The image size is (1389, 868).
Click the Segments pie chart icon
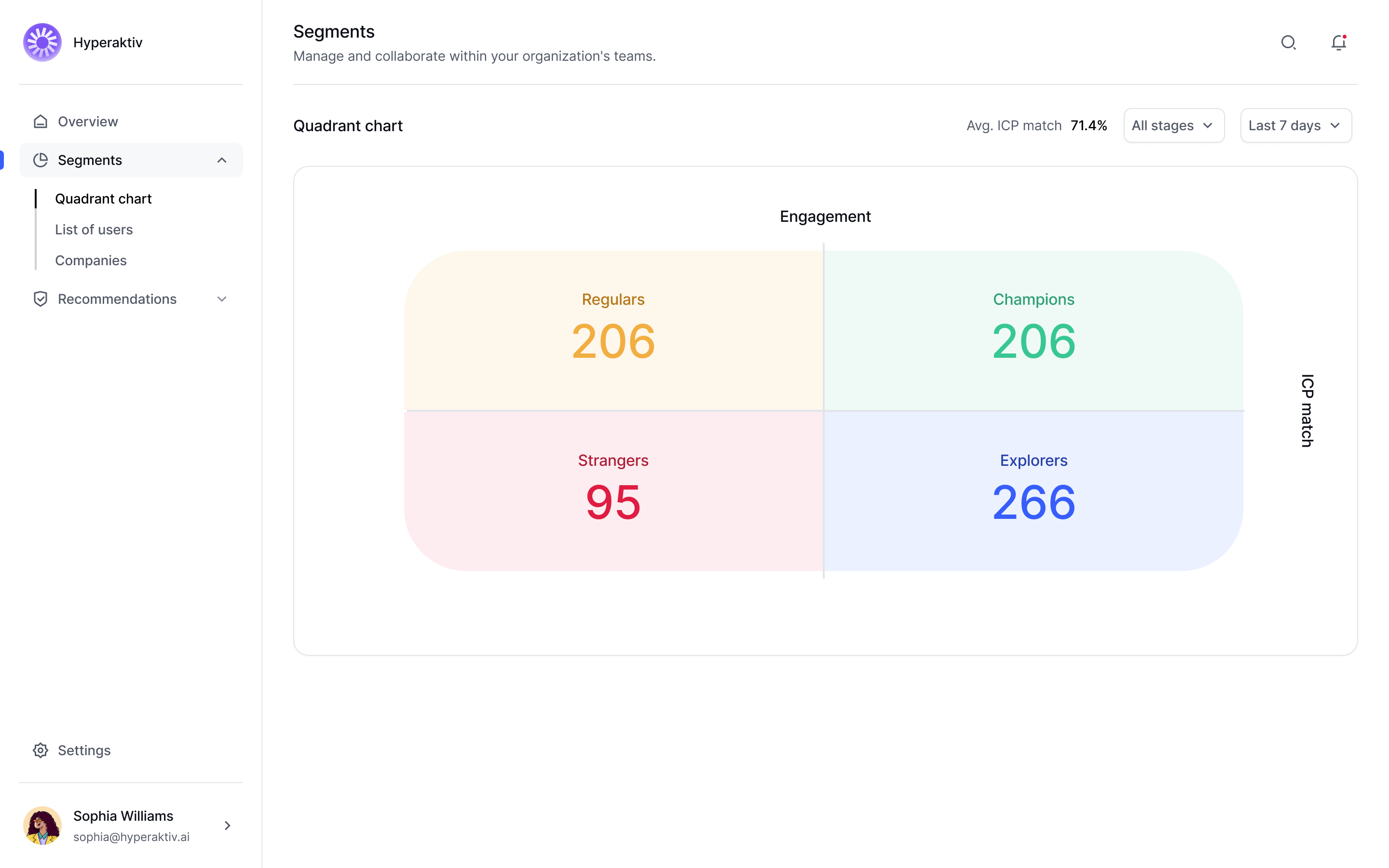40,160
